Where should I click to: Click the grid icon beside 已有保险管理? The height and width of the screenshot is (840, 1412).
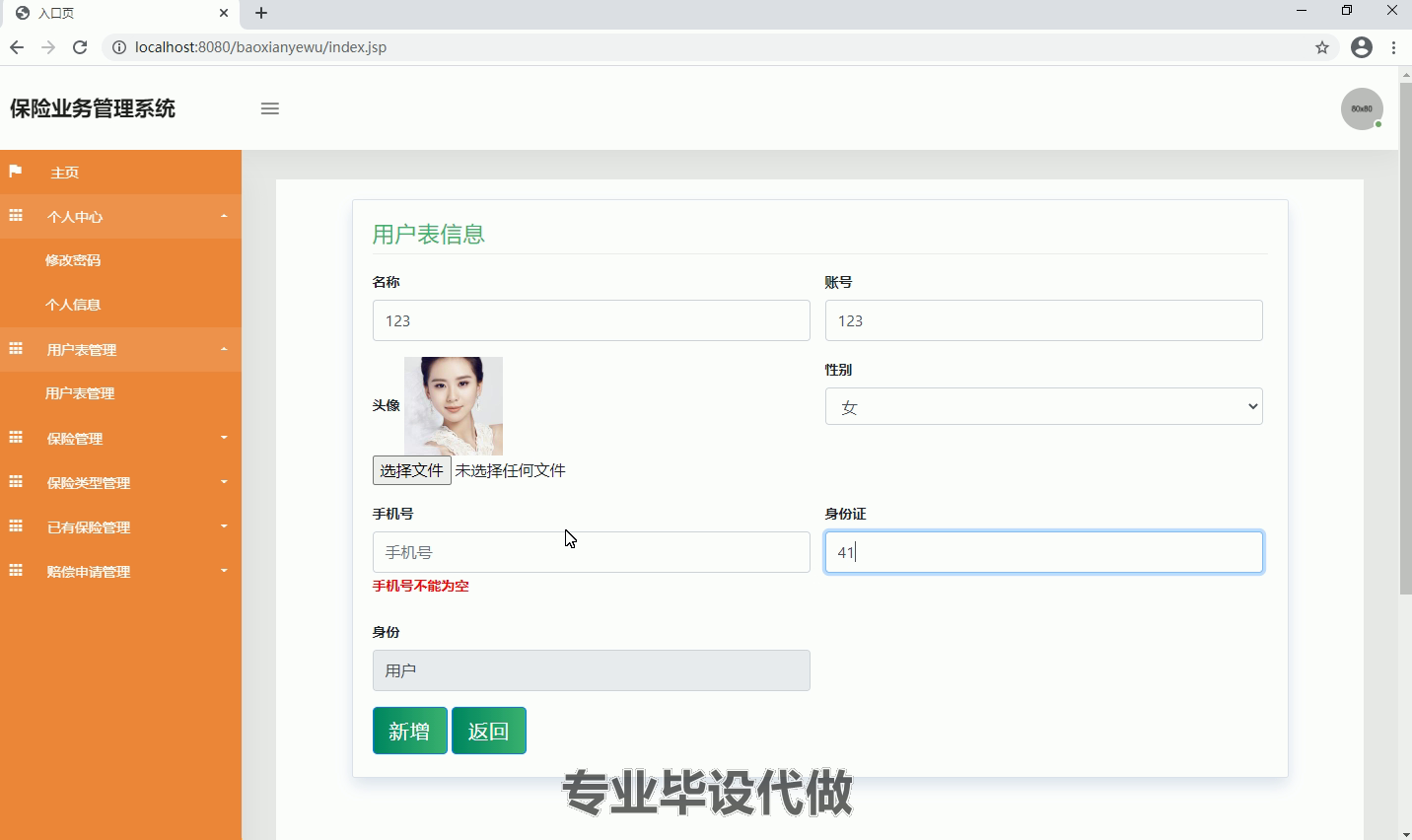click(x=16, y=526)
